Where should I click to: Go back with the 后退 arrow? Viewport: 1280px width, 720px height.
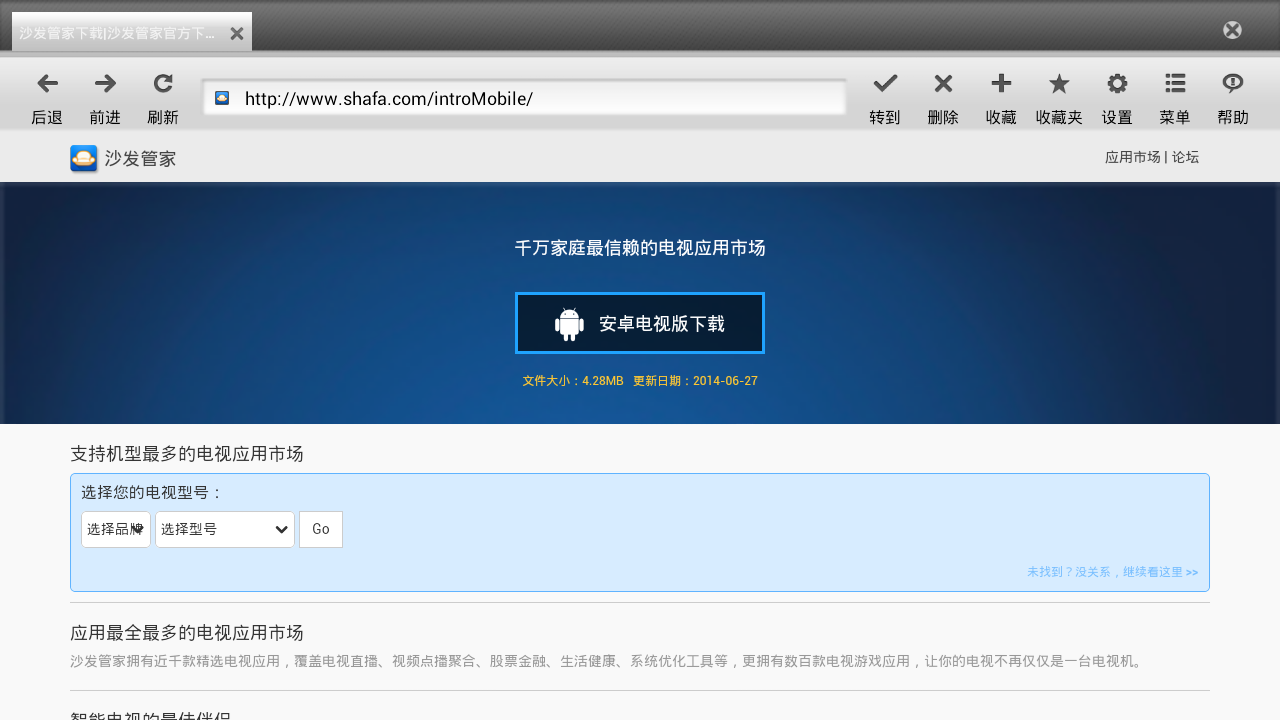tap(47, 84)
